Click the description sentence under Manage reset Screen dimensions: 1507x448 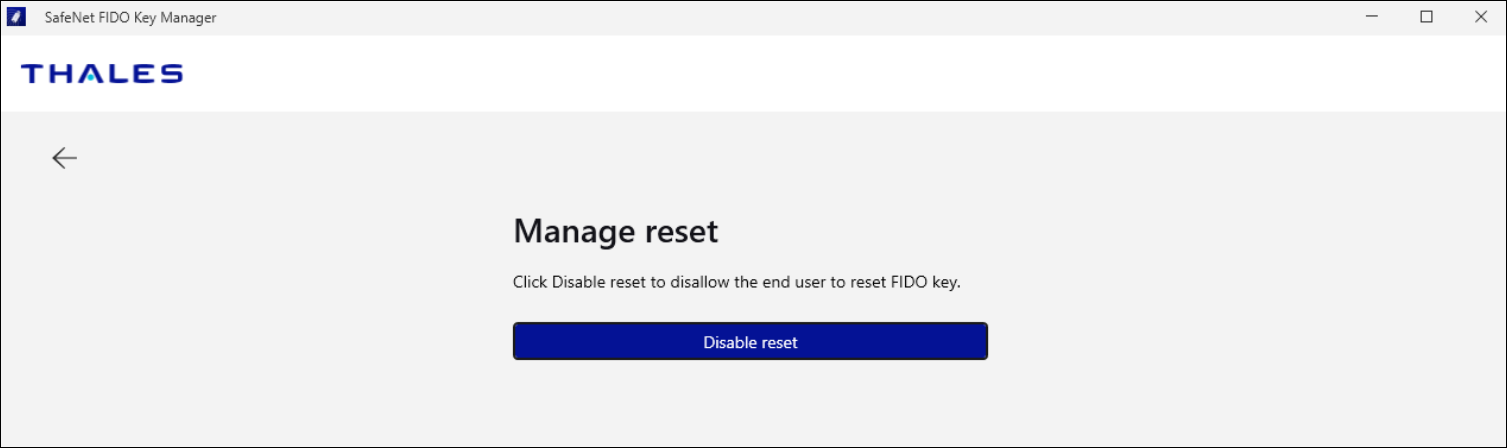pyautogui.click(x=736, y=283)
